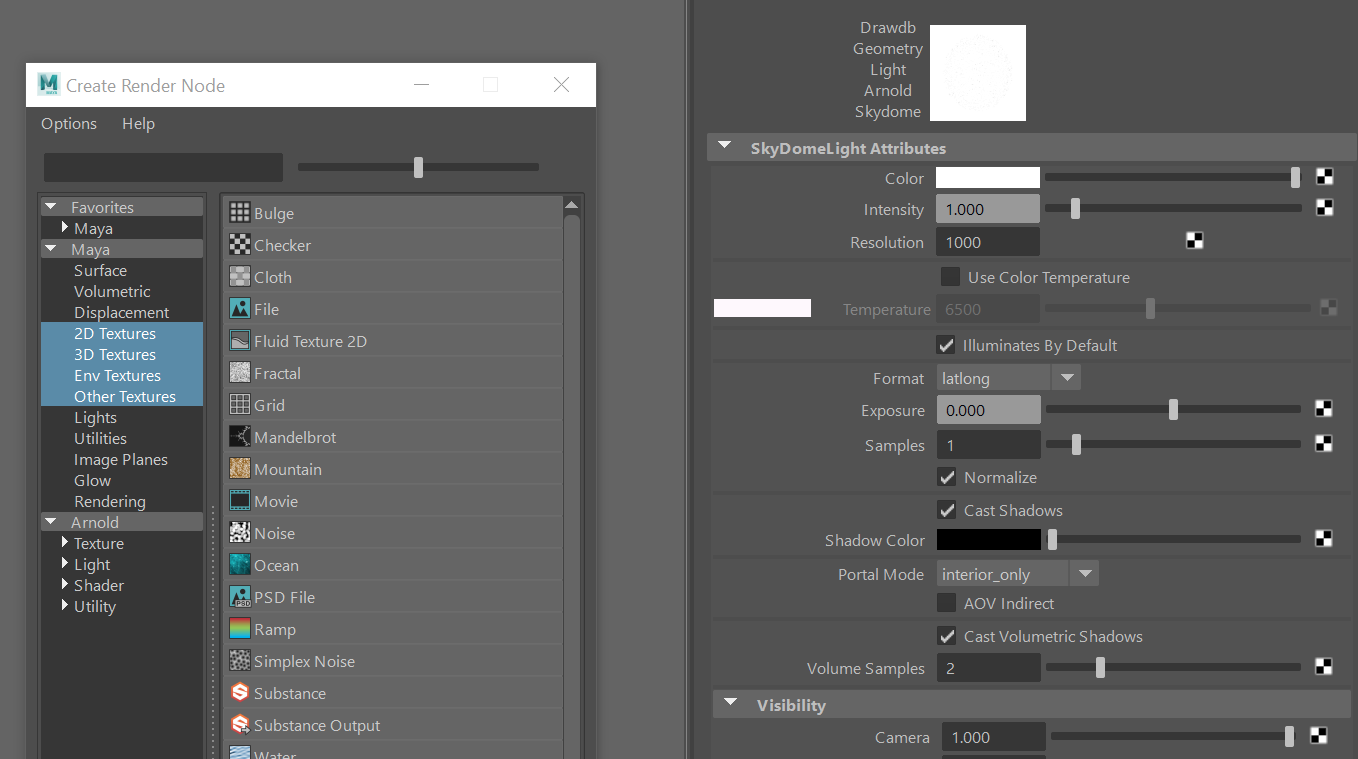Click the map button for Resolution attribute
This screenshot has width=1358, height=759.
pyautogui.click(x=1194, y=241)
